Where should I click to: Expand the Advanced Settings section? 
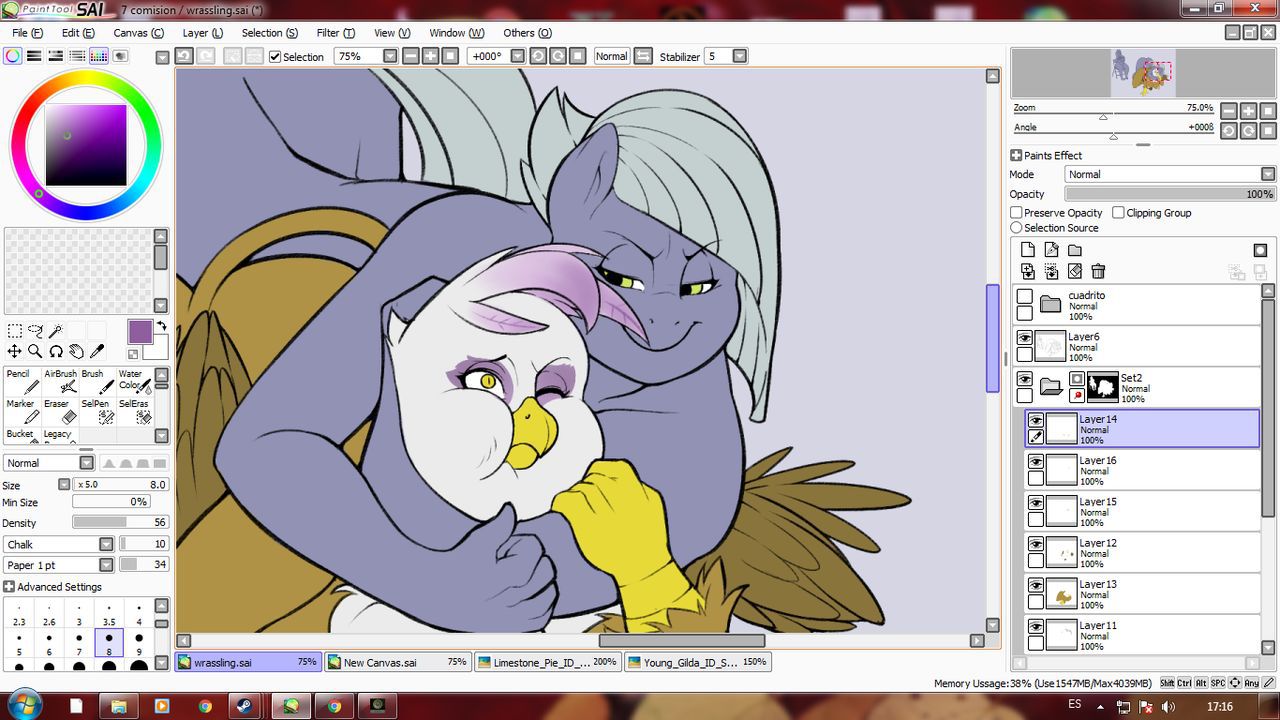(9, 587)
